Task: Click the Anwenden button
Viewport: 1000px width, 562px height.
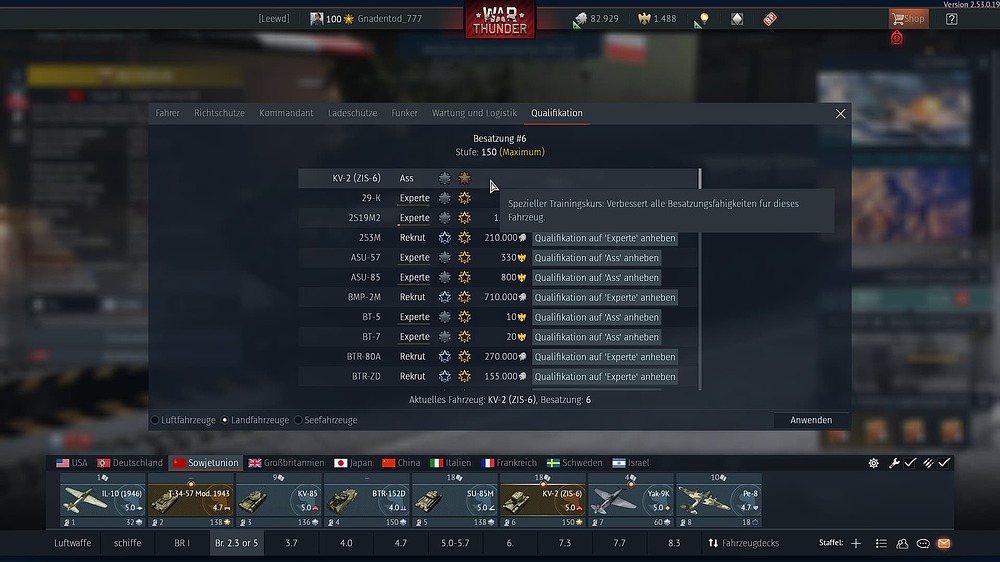Action: click(x=811, y=420)
